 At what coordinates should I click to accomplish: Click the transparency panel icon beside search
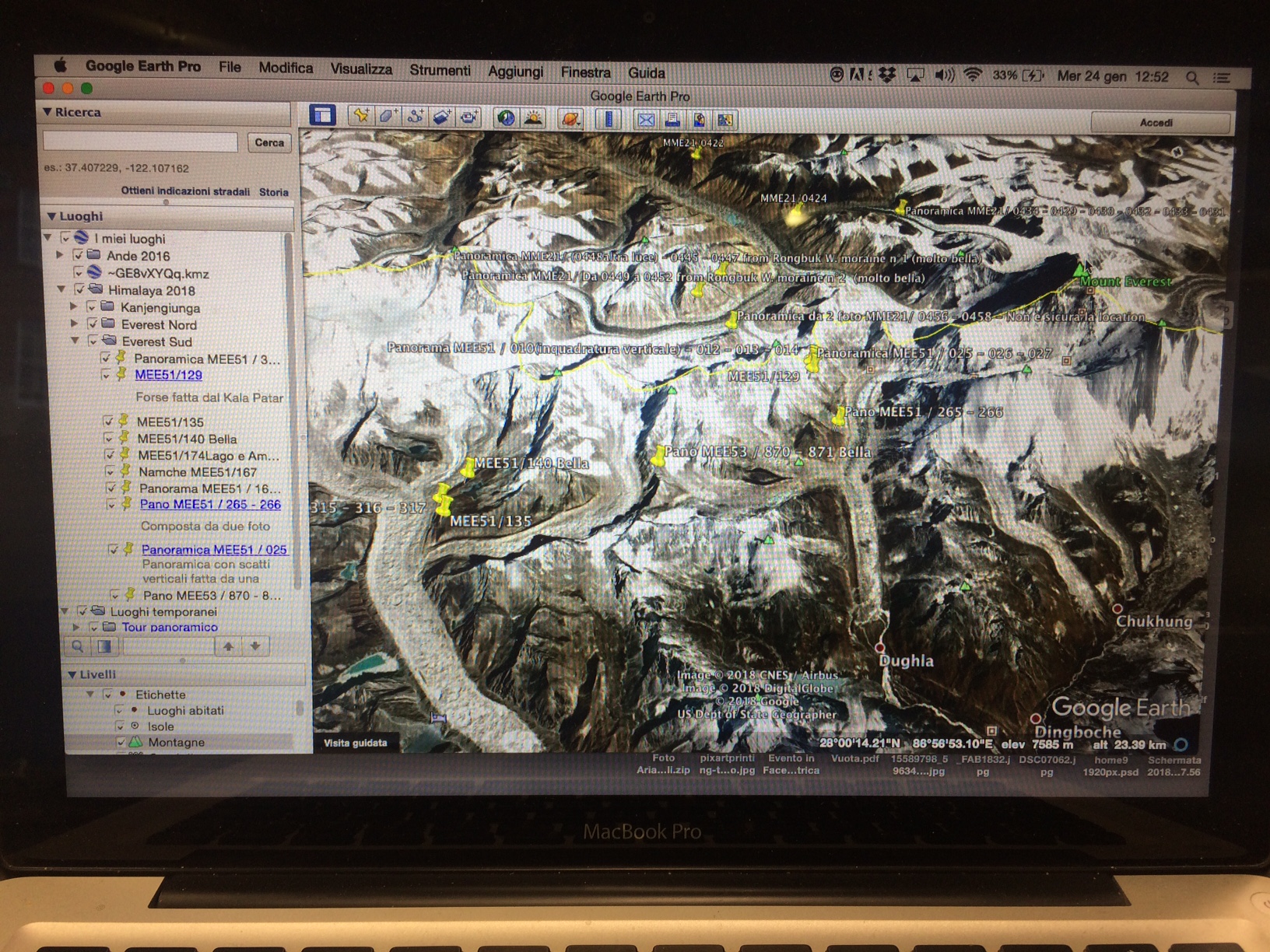[103, 646]
